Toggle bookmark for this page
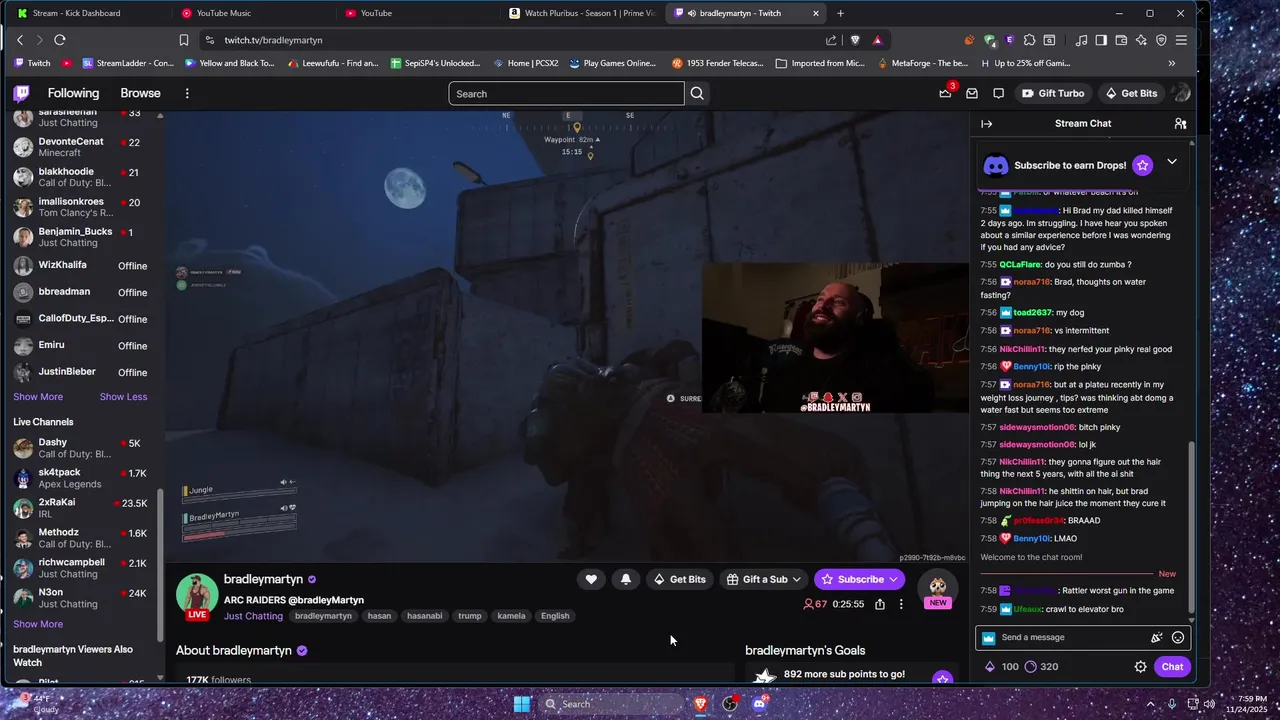This screenshot has width=1280, height=720. (x=184, y=40)
